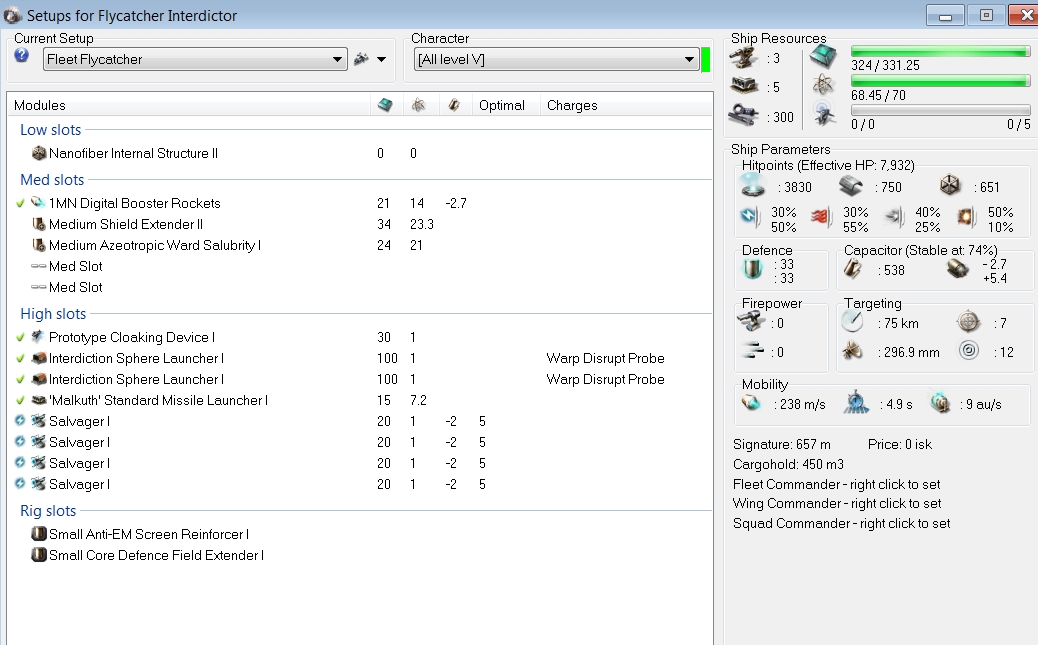Select Nanofiber Internal Structure II module
The height and width of the screenshot is (645, 1038).
[133, 153]
